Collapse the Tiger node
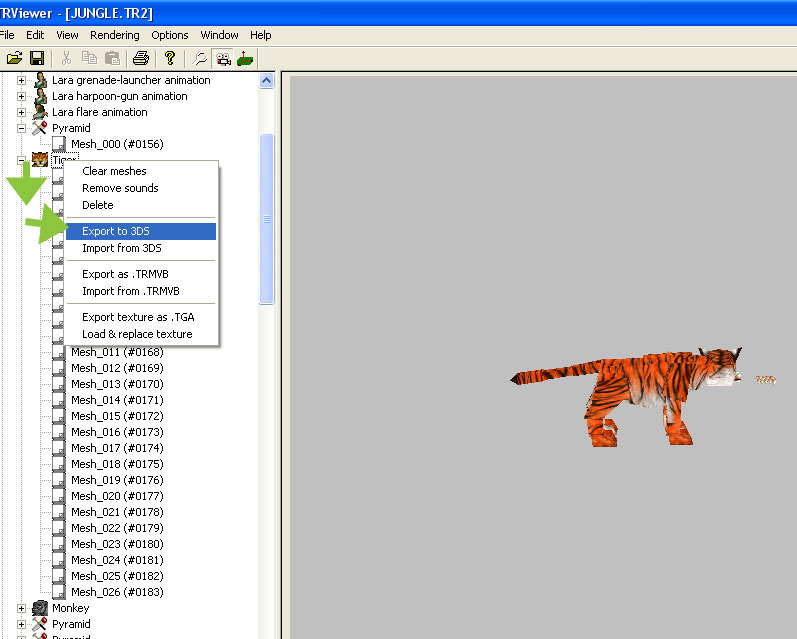The width and height of the screenshot is (797, 639). [x=21, y=160]
